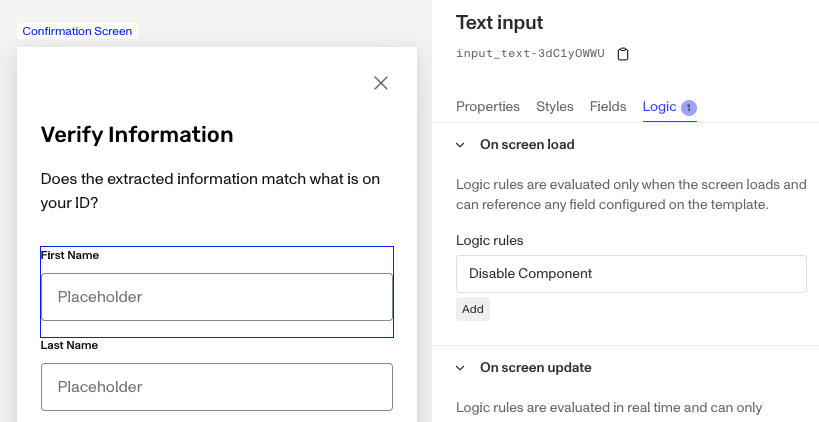Image resolution: width=819 pixels, height=422 pixels.
Task: Close the Verify Information modal with X
Action: [x=380, y=83]
